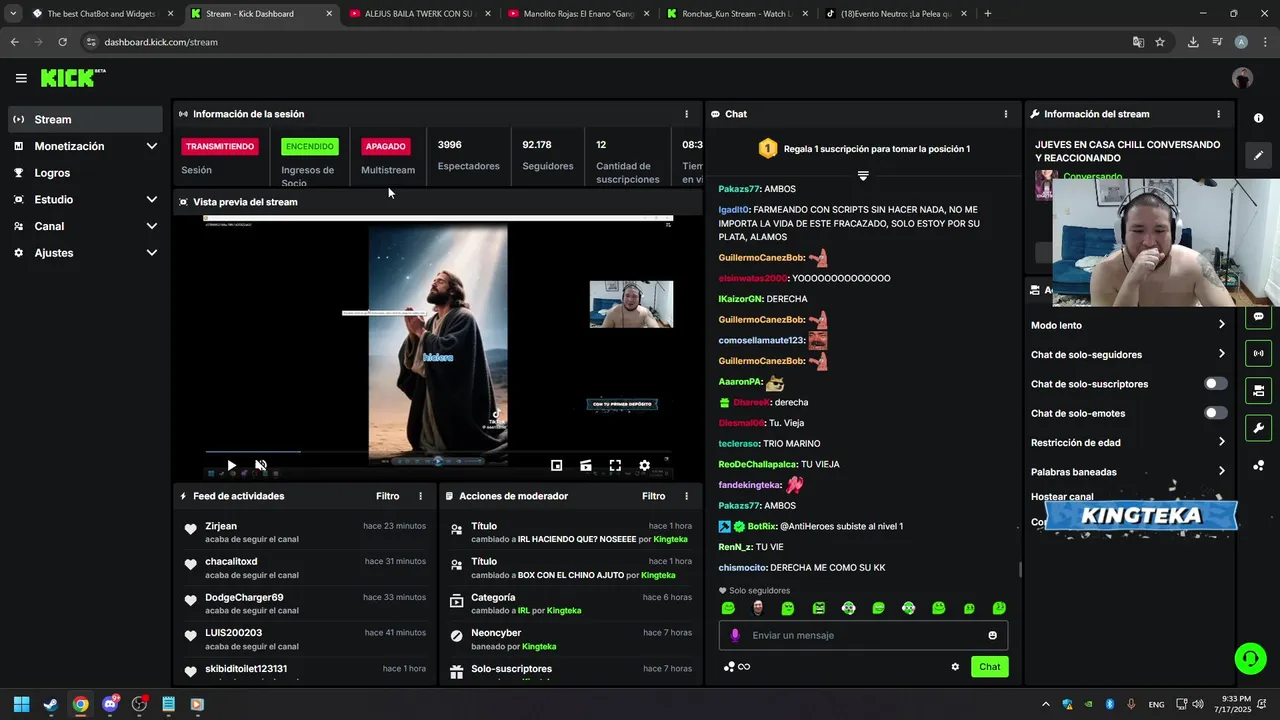Open Modo lento settings
The image size is (1280, 720).
pyautogui.click(x=1128, y=325)
